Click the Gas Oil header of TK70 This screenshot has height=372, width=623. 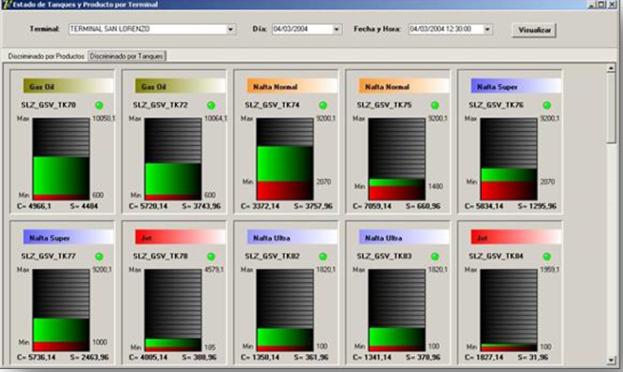[x=68, y=86]
